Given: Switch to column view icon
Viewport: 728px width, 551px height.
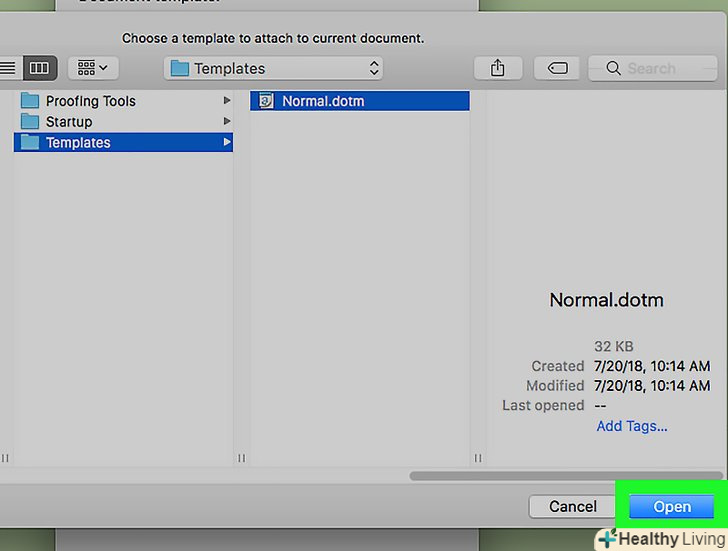Looking at the screenshot, I should [39, 68].
